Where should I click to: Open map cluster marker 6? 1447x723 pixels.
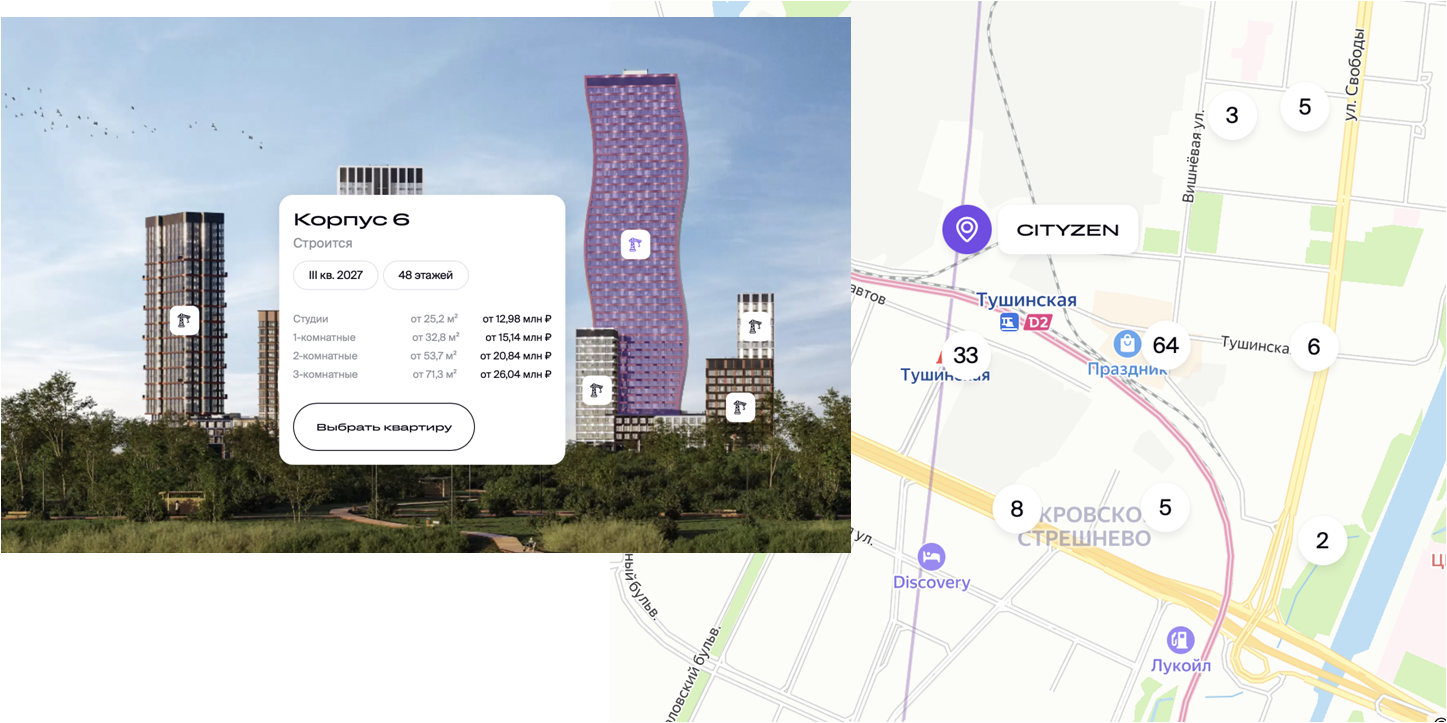coord(1314,347)
